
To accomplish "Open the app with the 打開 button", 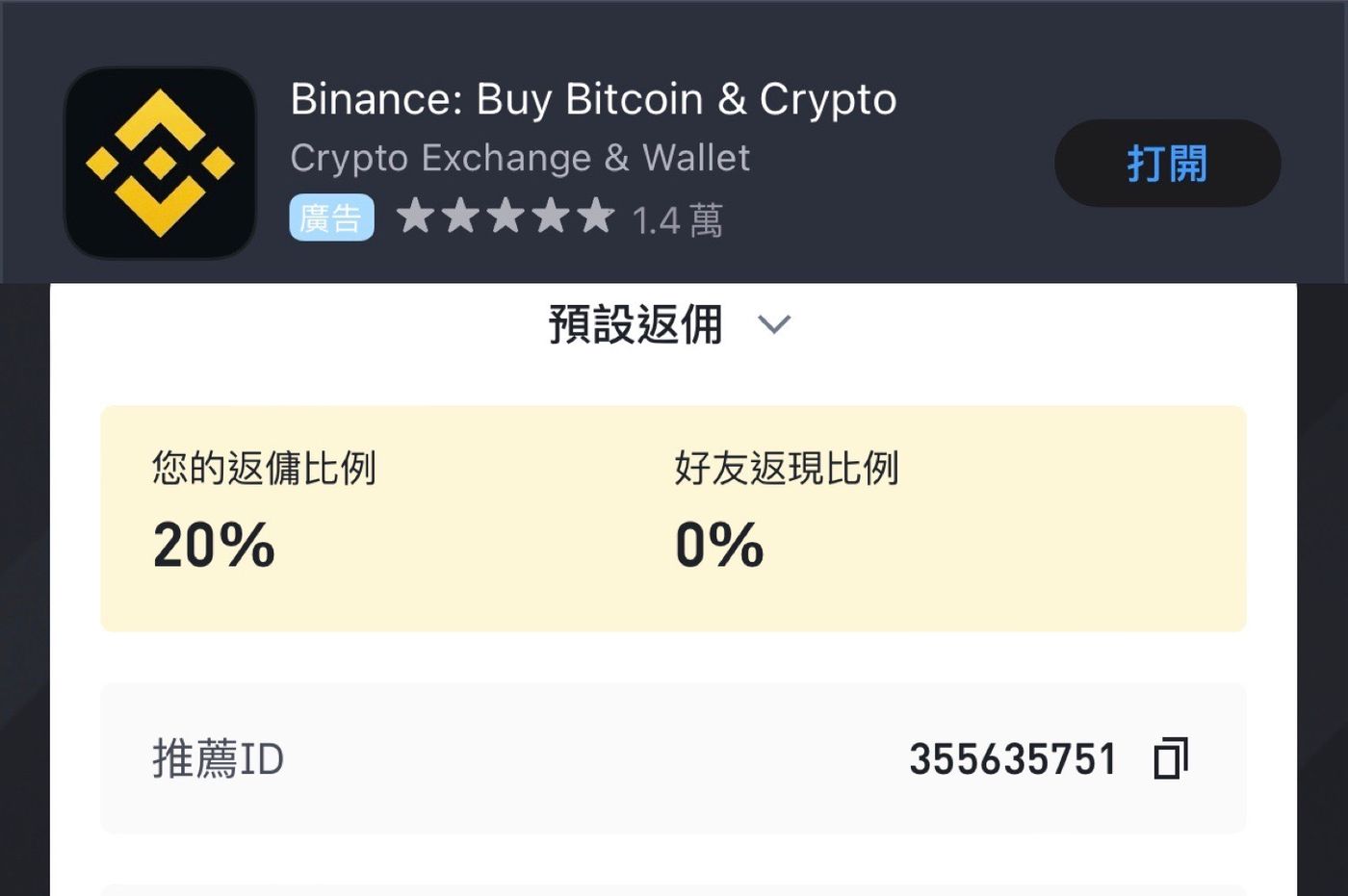I will click(1167, 163).
